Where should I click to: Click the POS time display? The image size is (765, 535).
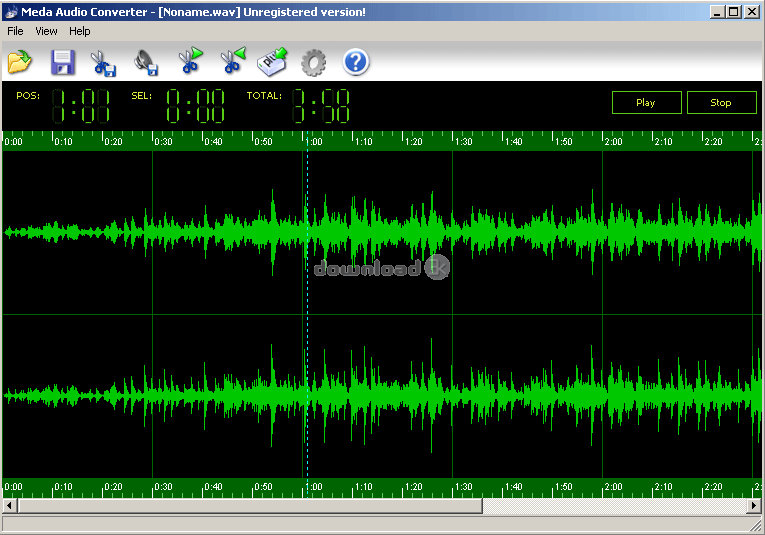click(x=81, y=105)
